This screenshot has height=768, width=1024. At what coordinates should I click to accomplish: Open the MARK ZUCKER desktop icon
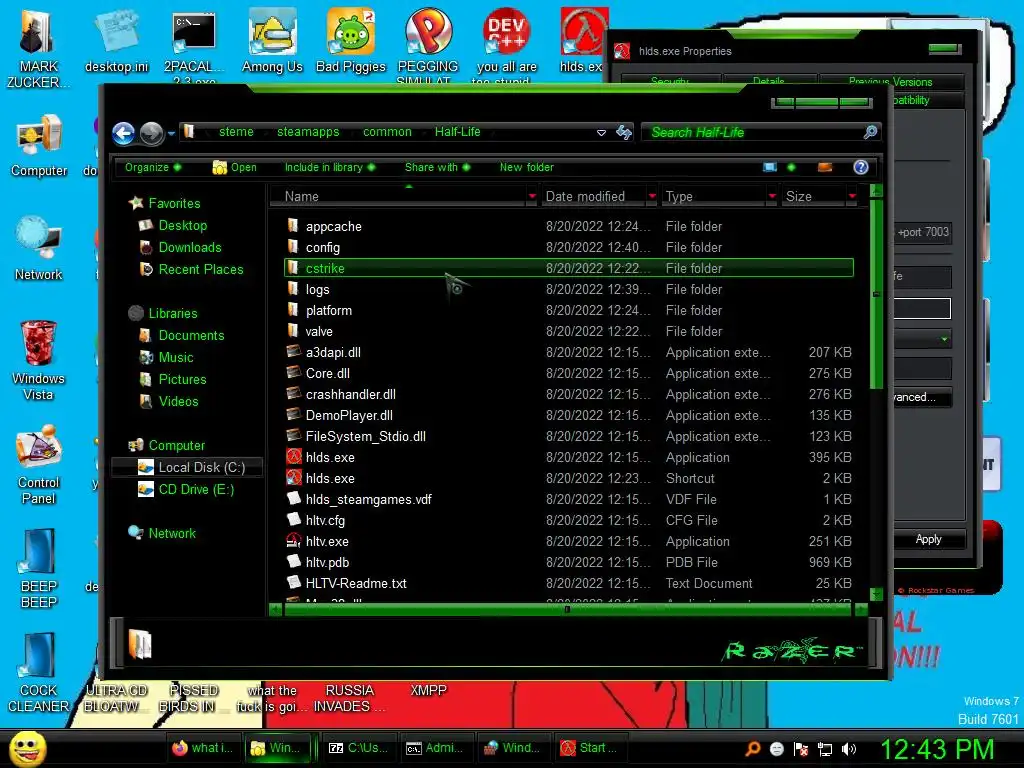tap(39, 47)
